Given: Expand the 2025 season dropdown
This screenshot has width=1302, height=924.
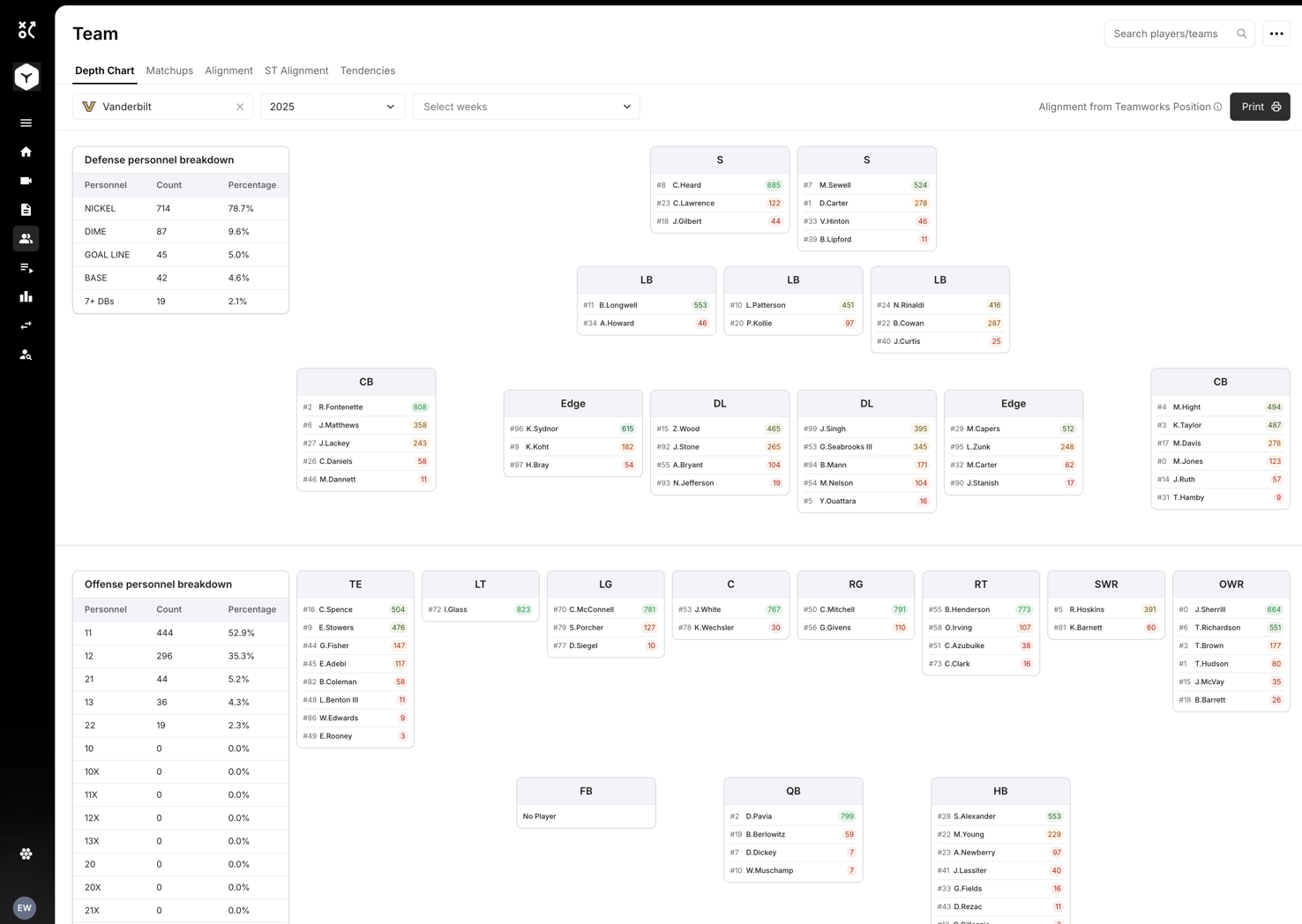Looking at the screenshot, I should tap(333, 107).
